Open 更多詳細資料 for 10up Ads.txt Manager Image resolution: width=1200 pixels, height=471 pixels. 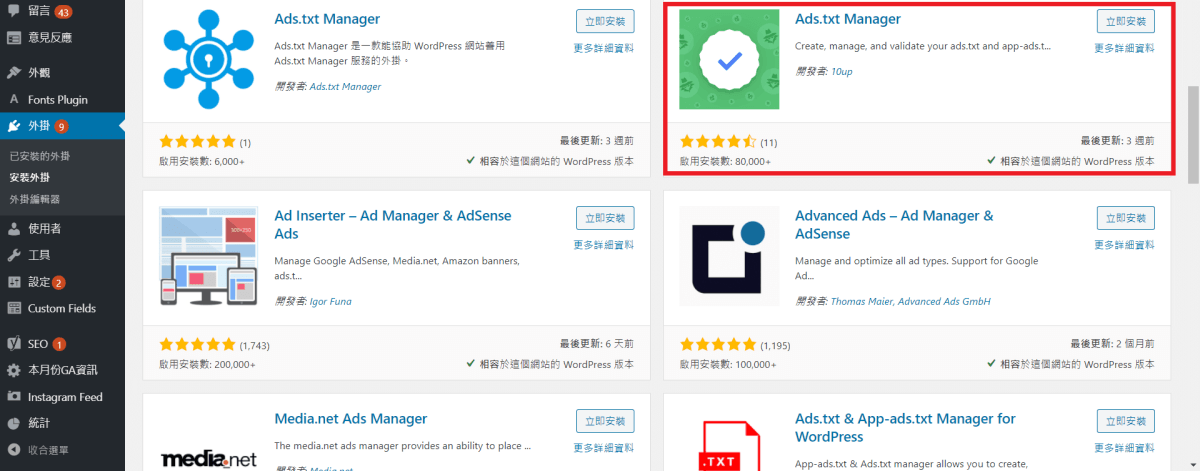click(1124, 48)
